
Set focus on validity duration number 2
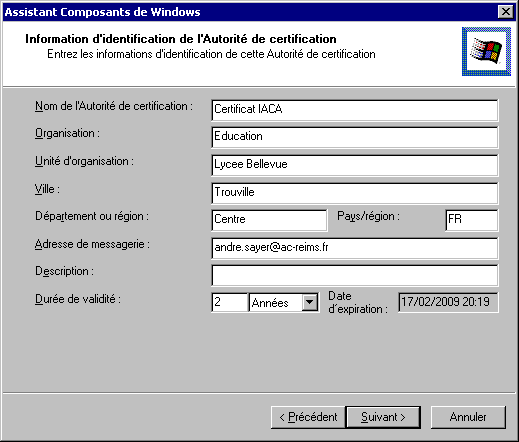point(230,302)
